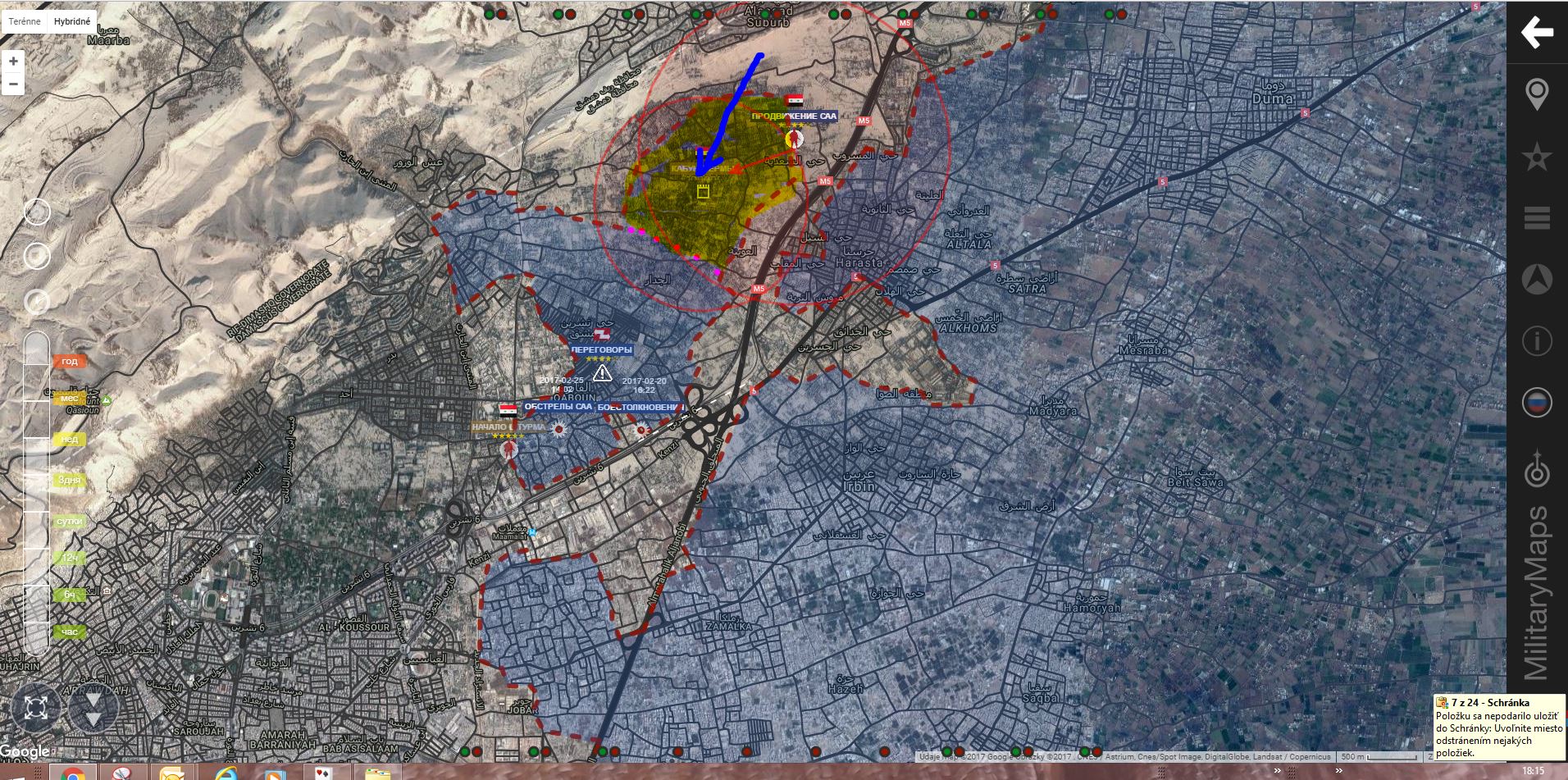Click the ПЕРЕГОВОРЫ event marker label
This screenshot has width=1568, height=780.
[602, 349]
